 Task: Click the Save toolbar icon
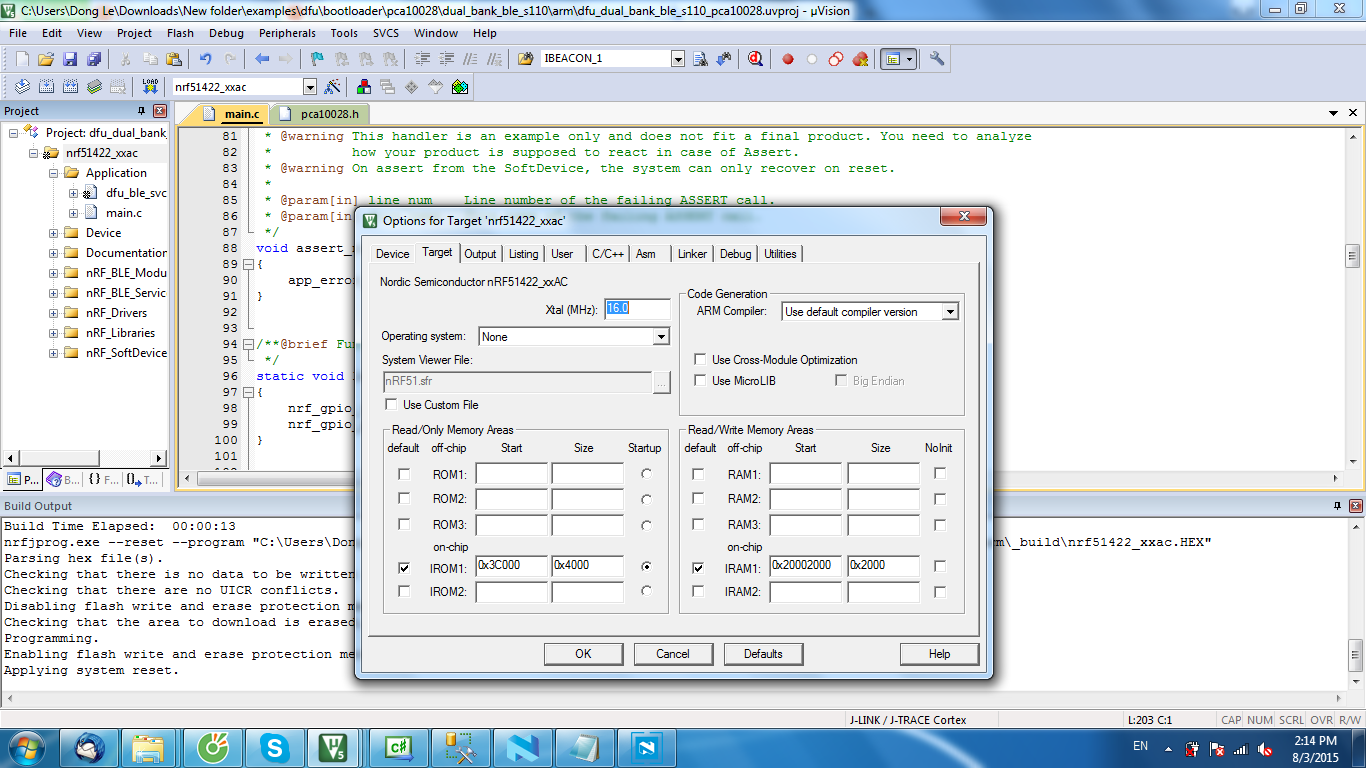pos(70,59)
